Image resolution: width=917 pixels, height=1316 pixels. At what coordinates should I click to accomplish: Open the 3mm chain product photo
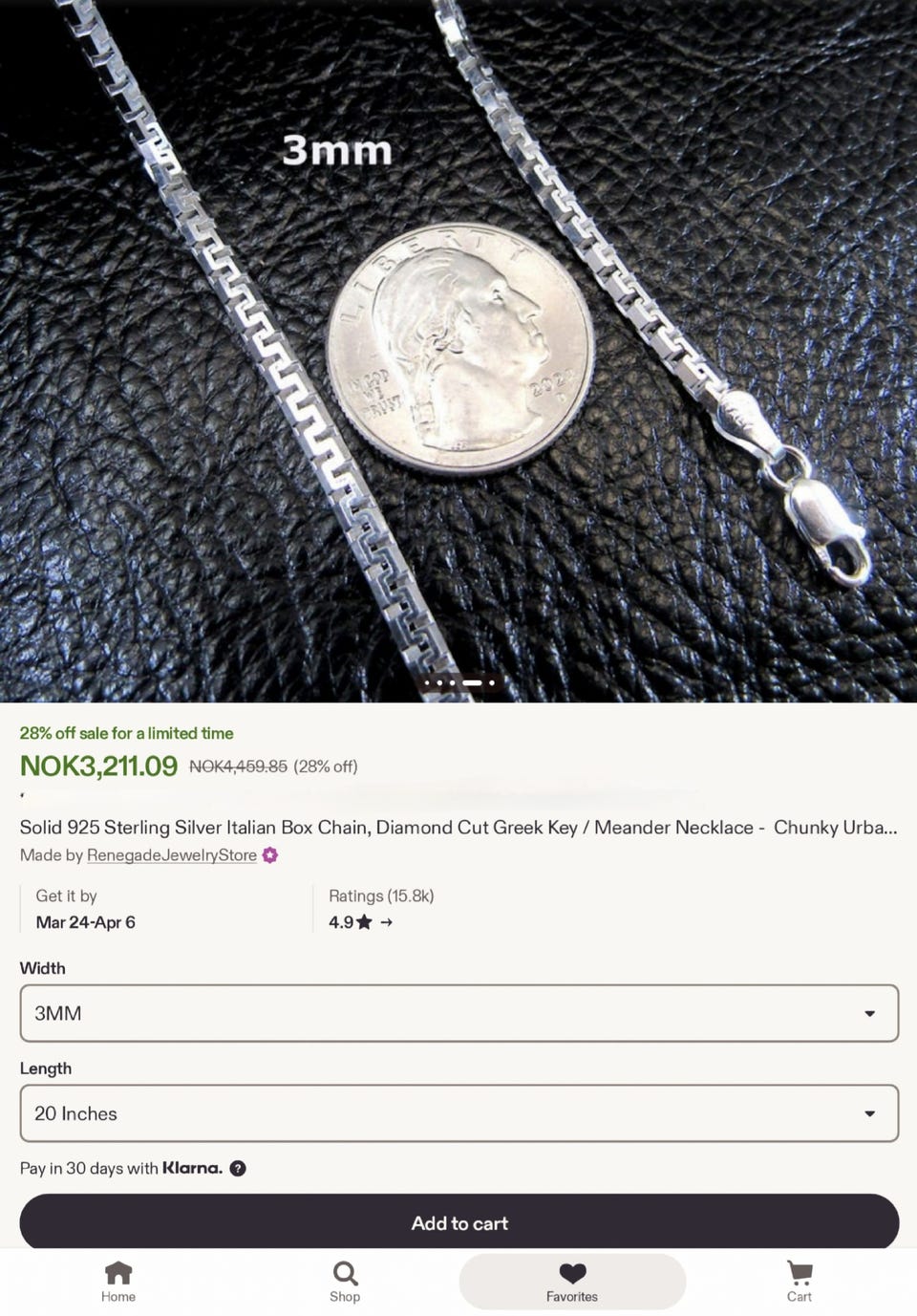[x=458, y=351]
